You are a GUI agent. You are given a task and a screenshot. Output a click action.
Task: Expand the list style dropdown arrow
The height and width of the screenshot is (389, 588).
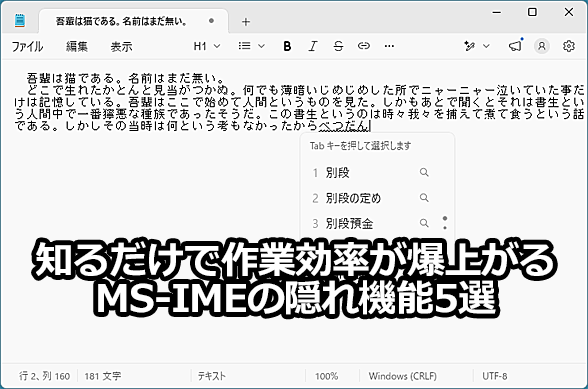pyautogui.click(x=261, y=46)
